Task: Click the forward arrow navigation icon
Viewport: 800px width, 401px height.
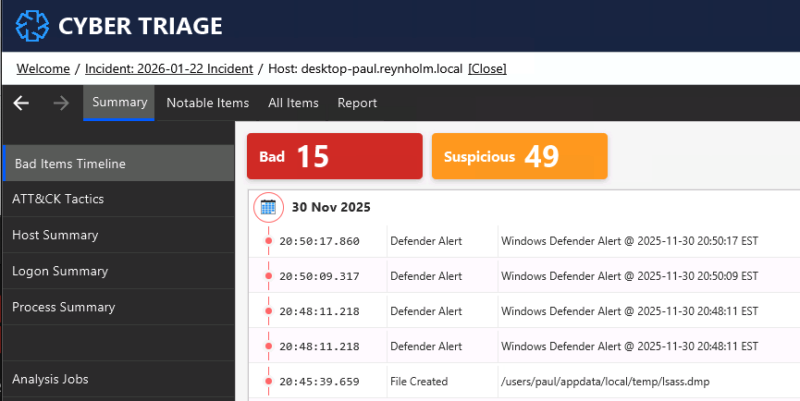Action: point(60,103)
